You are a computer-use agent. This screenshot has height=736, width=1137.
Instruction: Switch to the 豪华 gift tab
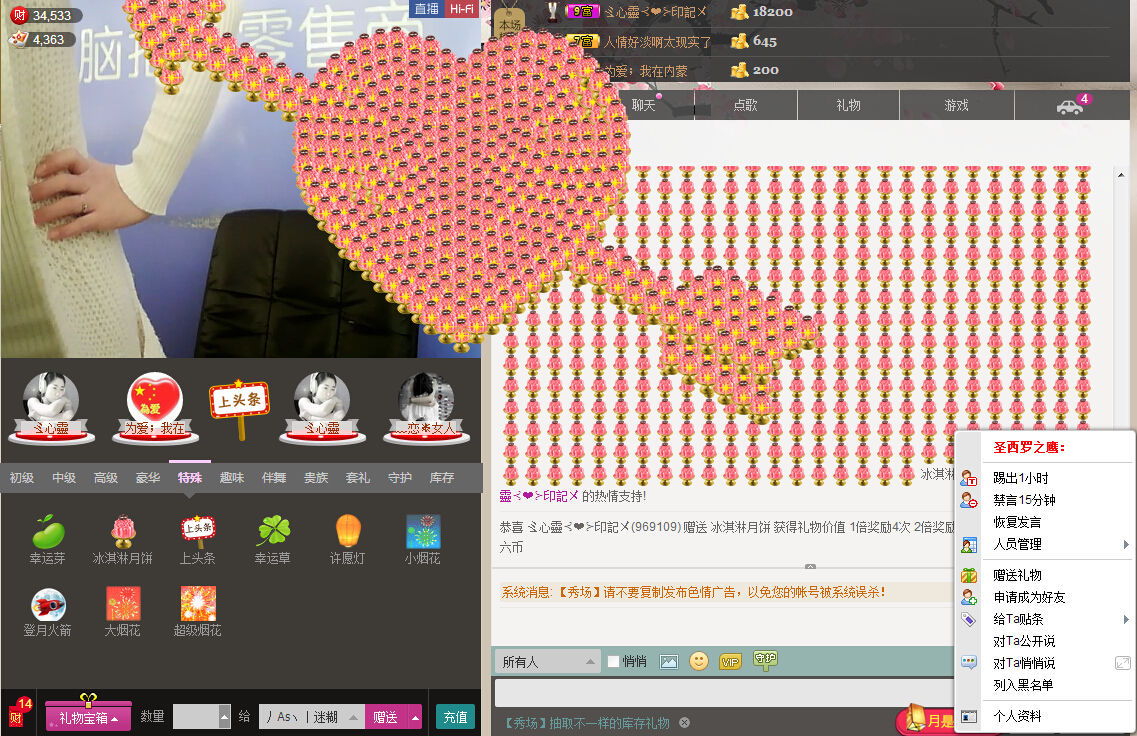click(x=148, y=478)
